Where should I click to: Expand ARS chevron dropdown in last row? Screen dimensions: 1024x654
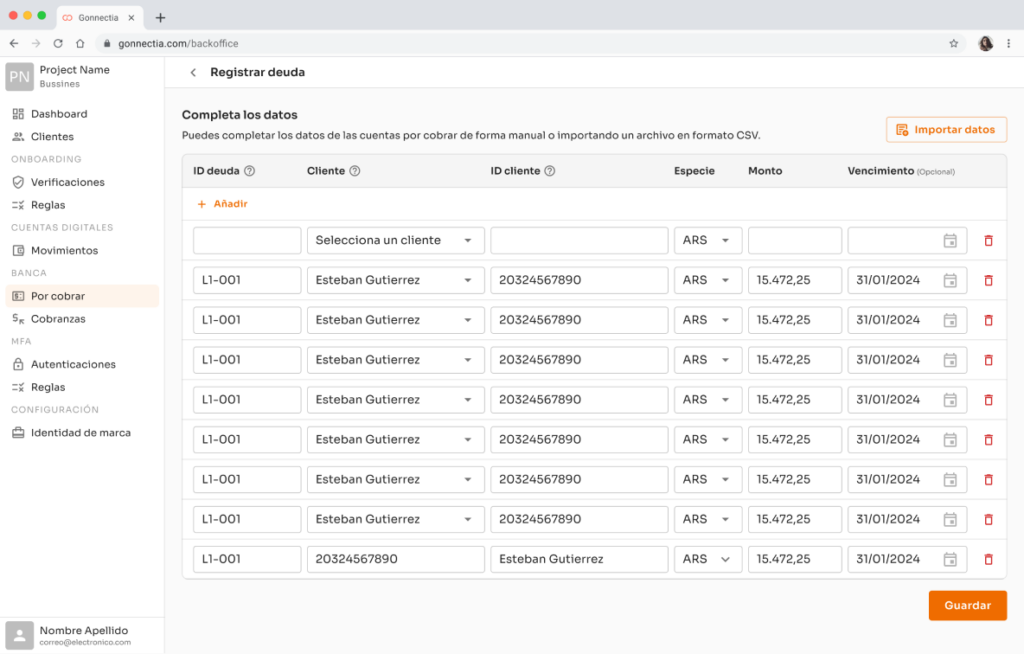(725, 559)
